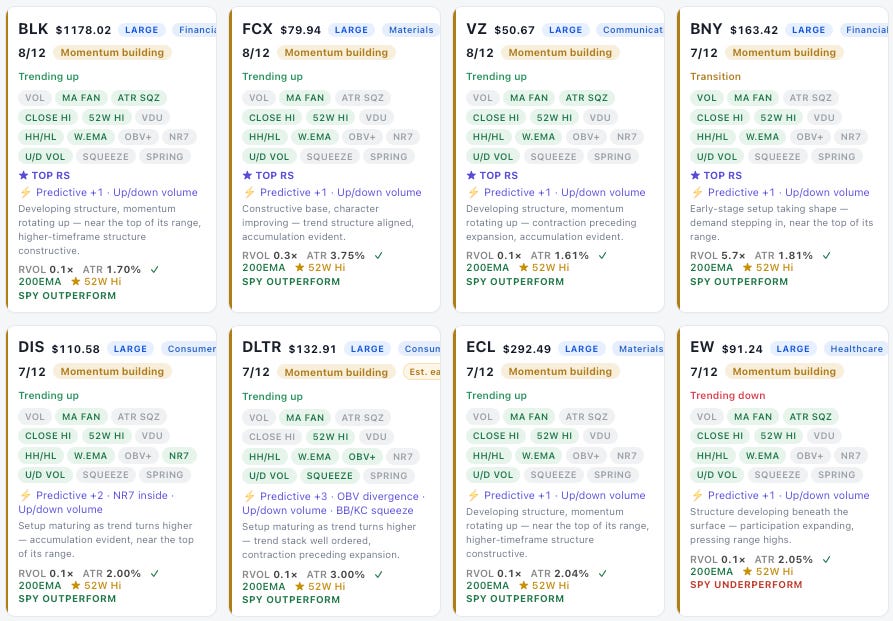Click '200EMA' label on ECL card
This screenshot has height=621, width=893.
coord(488,585)
